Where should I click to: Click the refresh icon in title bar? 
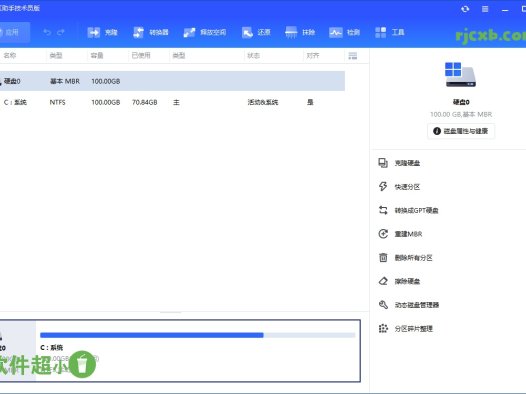point(465,9)
